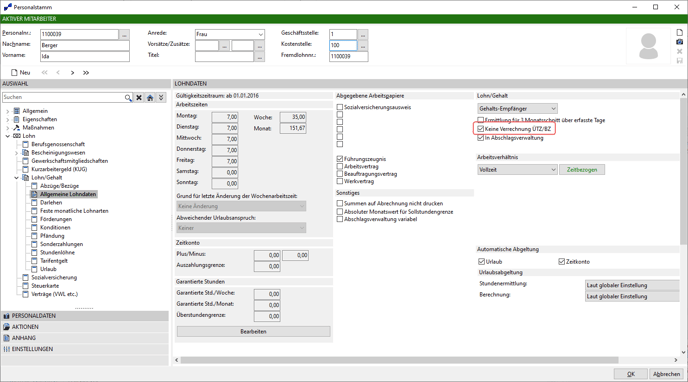688x382 pixels.
Task: Click the home icon beside search
Action: (150, 97)
